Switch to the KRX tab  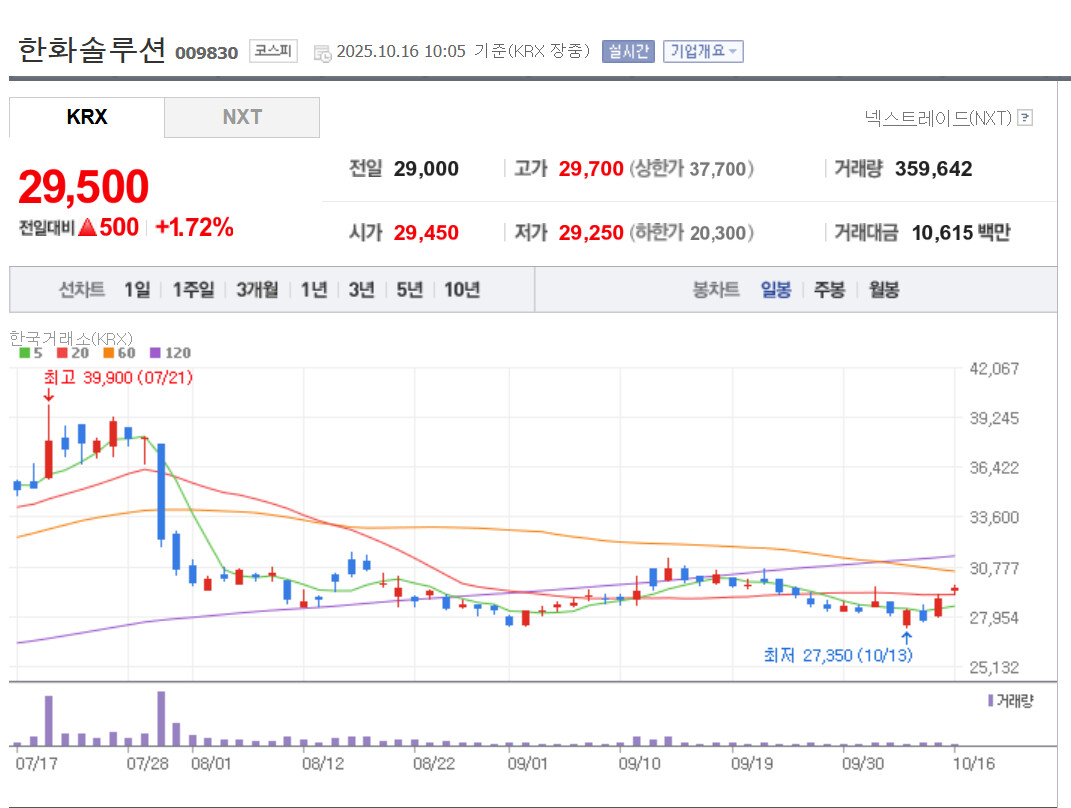(87, 117)
